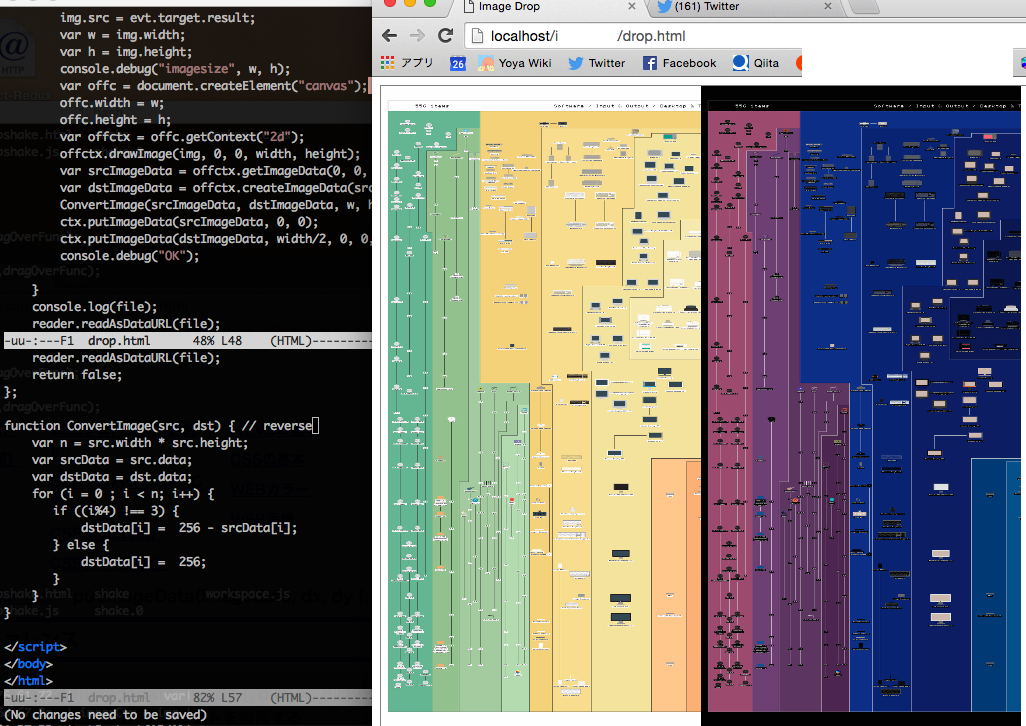Click the document.createElement("canvas") line
This screenshot has height=726, width=1026.
coord(213,86)
